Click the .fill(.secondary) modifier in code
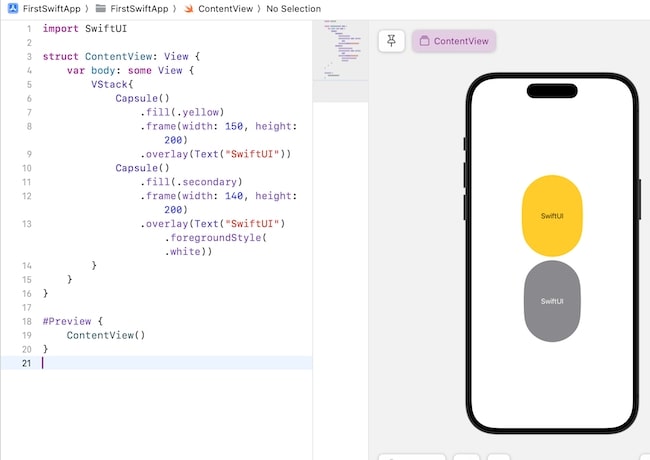Image resolution: width=650 pixels, height=460 pixels. tap(191, 182)
